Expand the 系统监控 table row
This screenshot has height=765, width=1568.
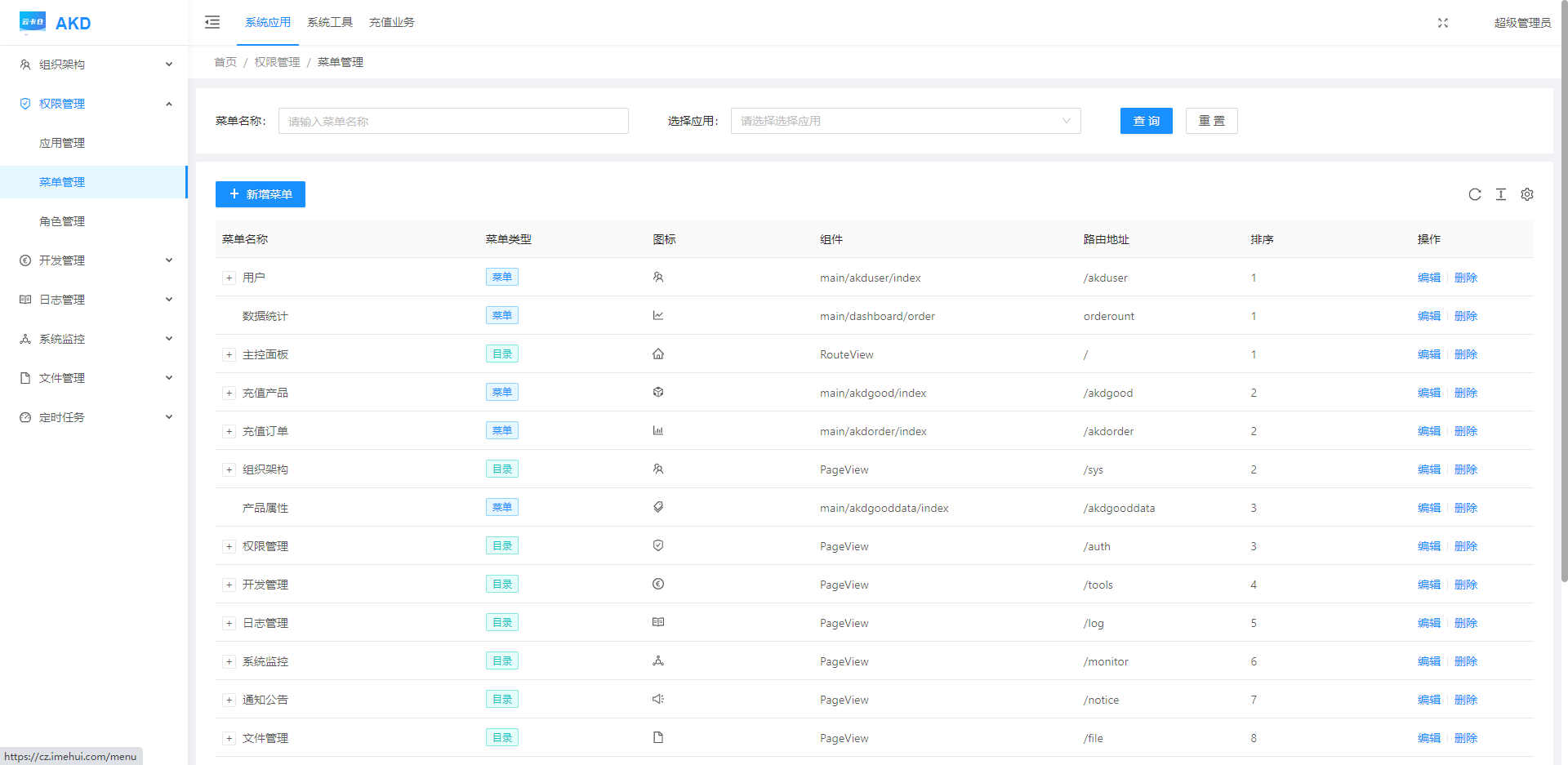(x=229, y=662)
